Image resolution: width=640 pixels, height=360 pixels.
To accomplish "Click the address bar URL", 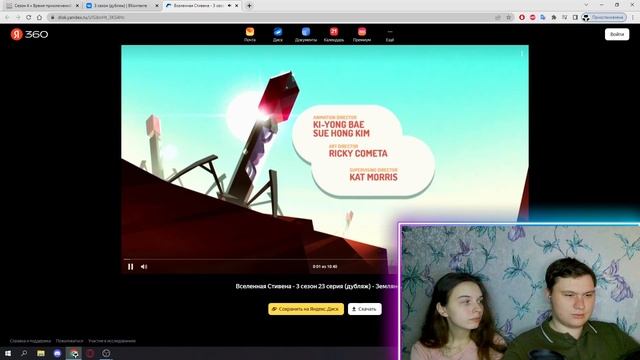I will click(x=91, y=18).
